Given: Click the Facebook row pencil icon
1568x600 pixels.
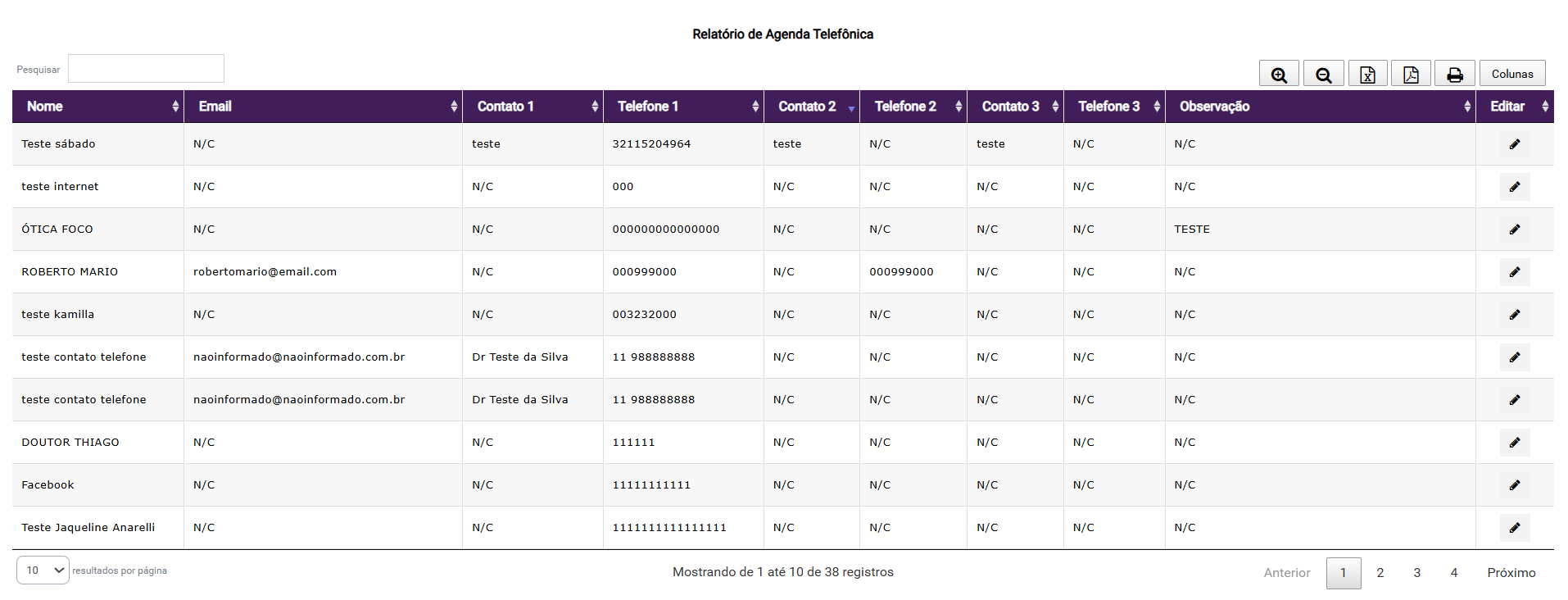Looking at the screenshot, I should coord(1514,485).
